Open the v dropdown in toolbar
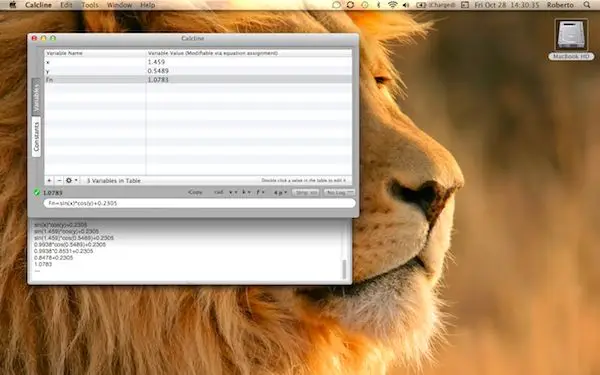 [x=233, y=192]
